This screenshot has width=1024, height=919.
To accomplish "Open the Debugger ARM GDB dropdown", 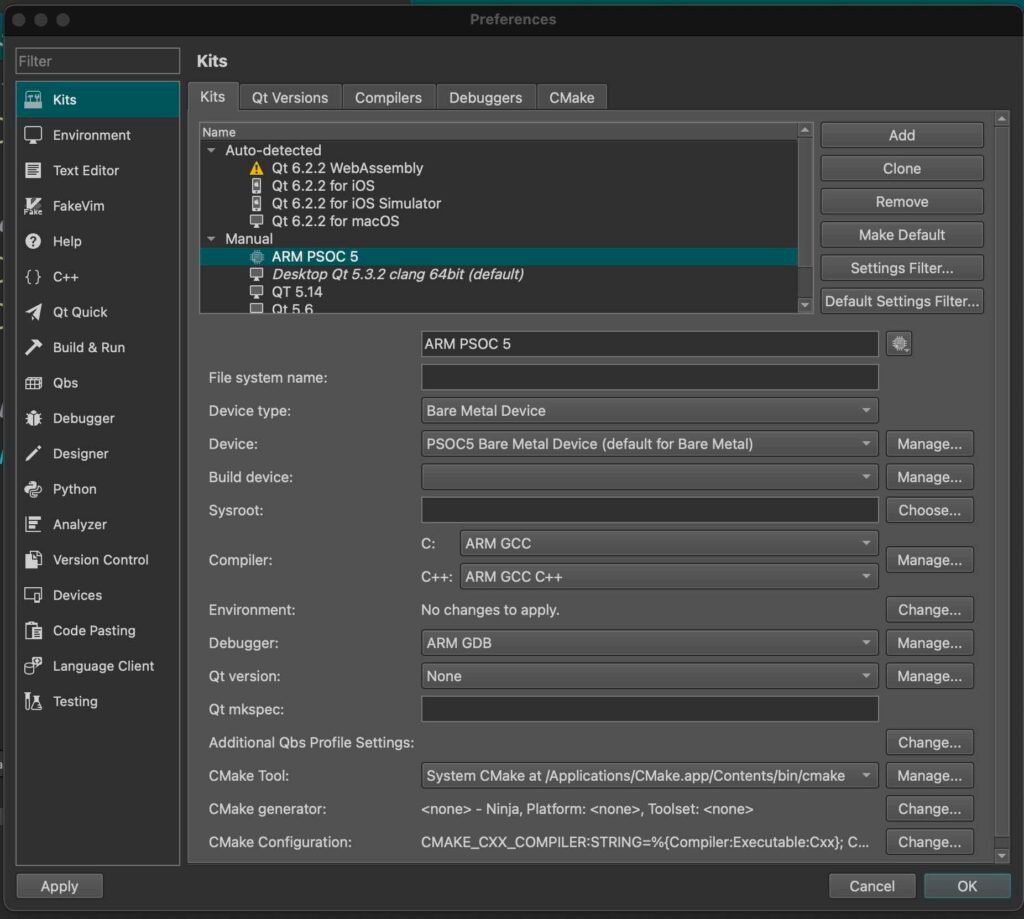I will click(649, 643).
